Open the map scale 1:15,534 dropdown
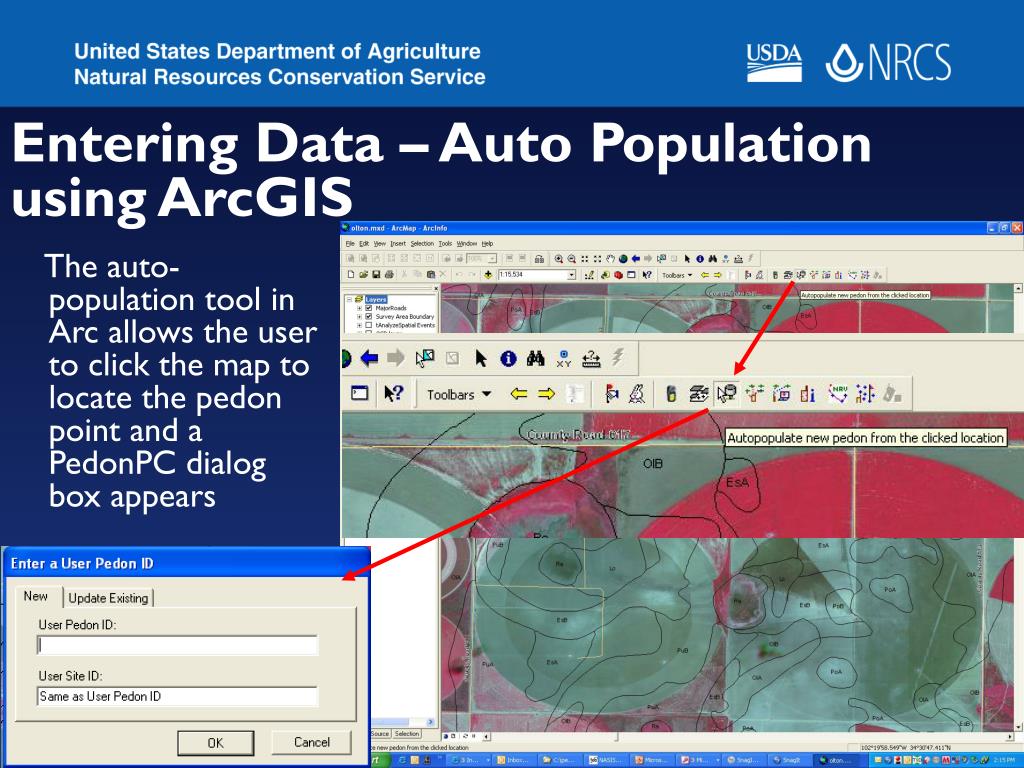The height and width of the screenshot is (768, 1024). point(571,275)
